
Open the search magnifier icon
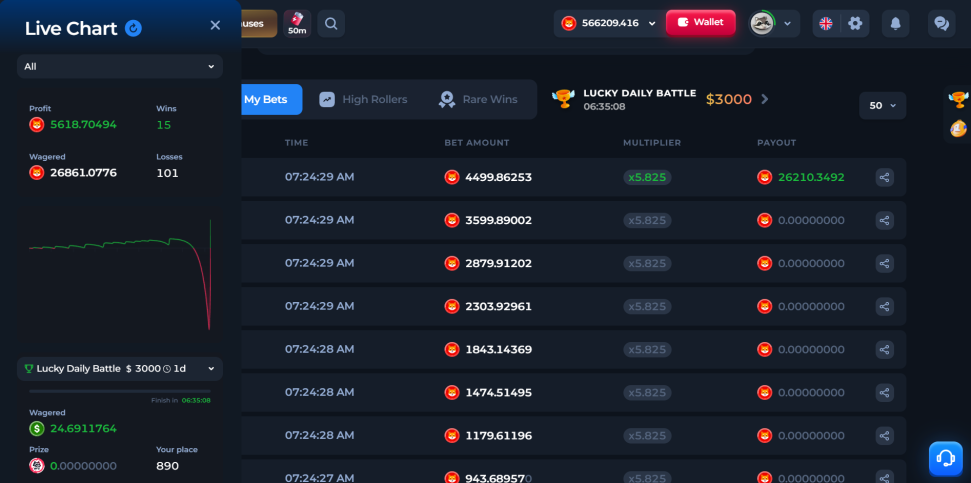click(x=331, y=24)
